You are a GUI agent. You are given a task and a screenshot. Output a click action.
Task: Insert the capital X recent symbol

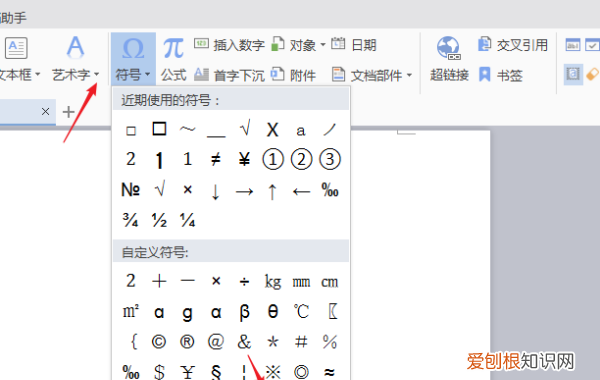click(x=272, y=130)
